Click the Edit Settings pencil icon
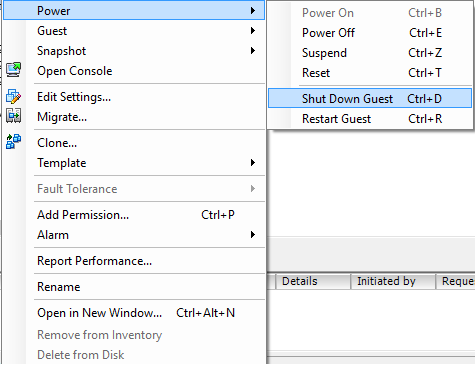 pyautogui.click(x=14, y=96)
